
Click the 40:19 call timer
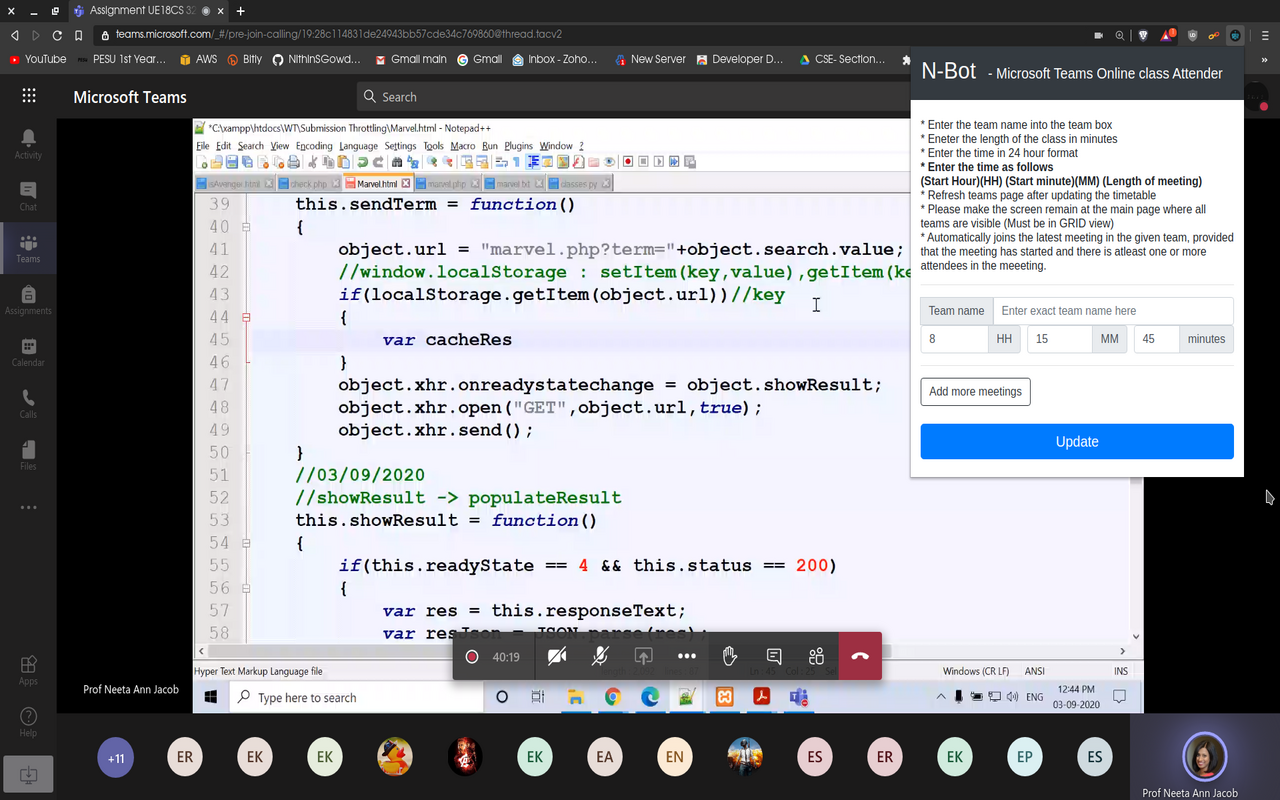[x=506, y=657]
